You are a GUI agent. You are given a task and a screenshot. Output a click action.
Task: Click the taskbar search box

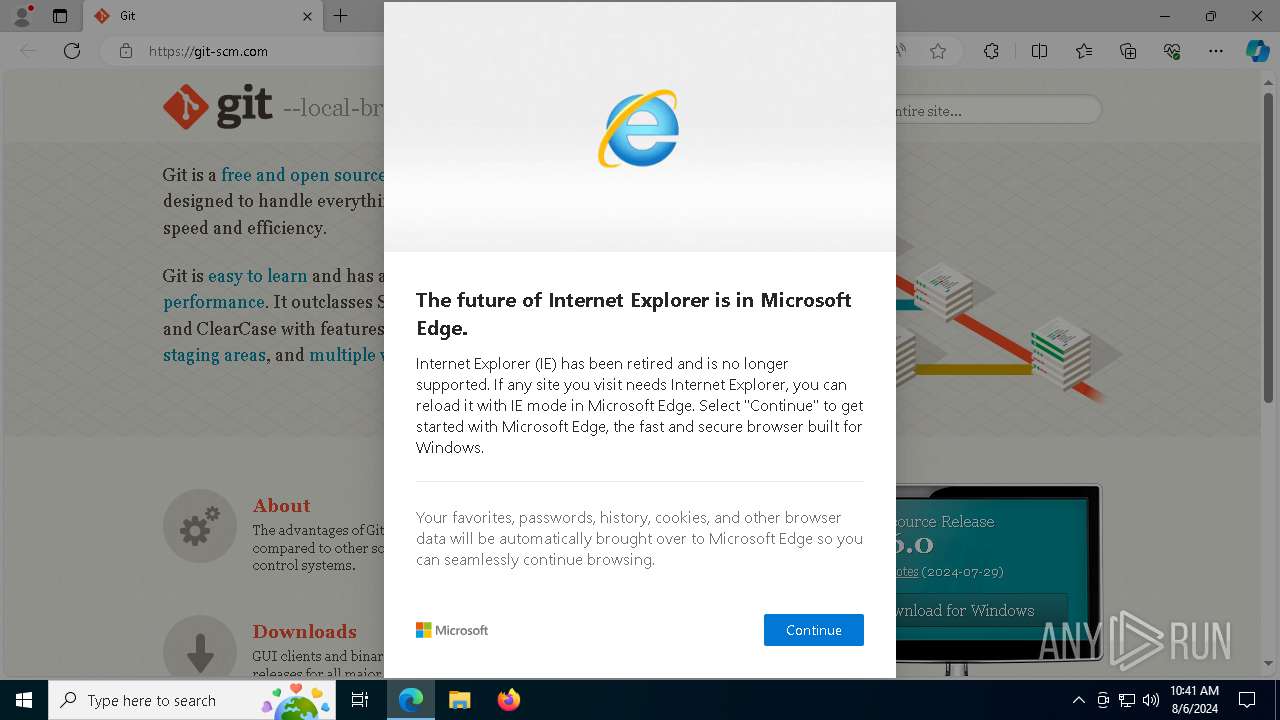point(192,700)
